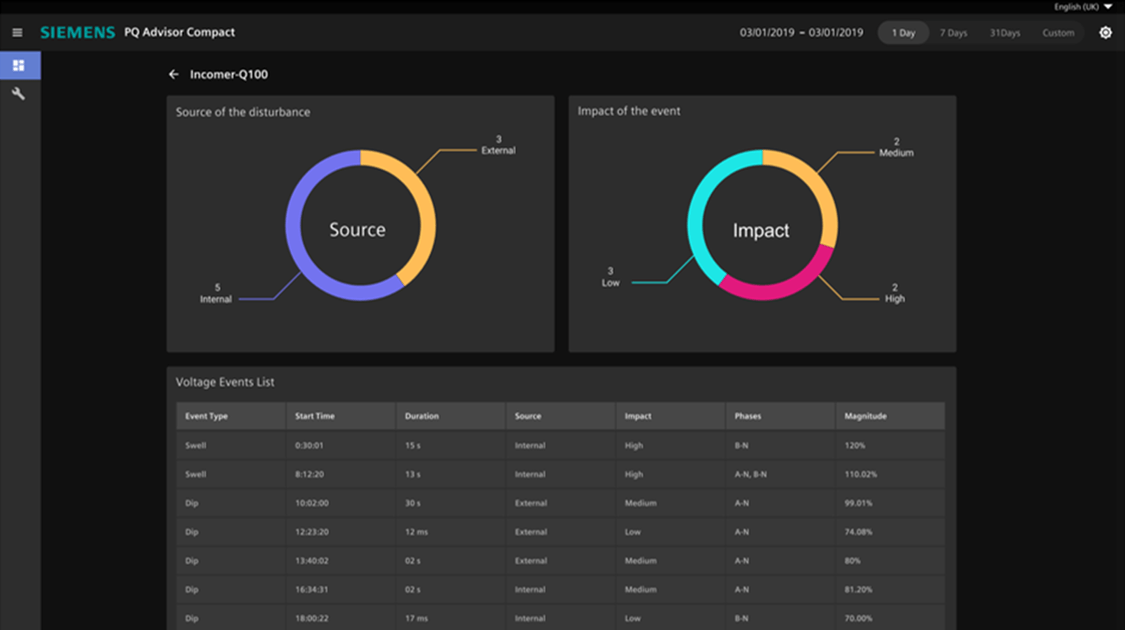Go back using arrow beside Incomer-Q100
This screenshot has width=1125, height=630.
174,75
